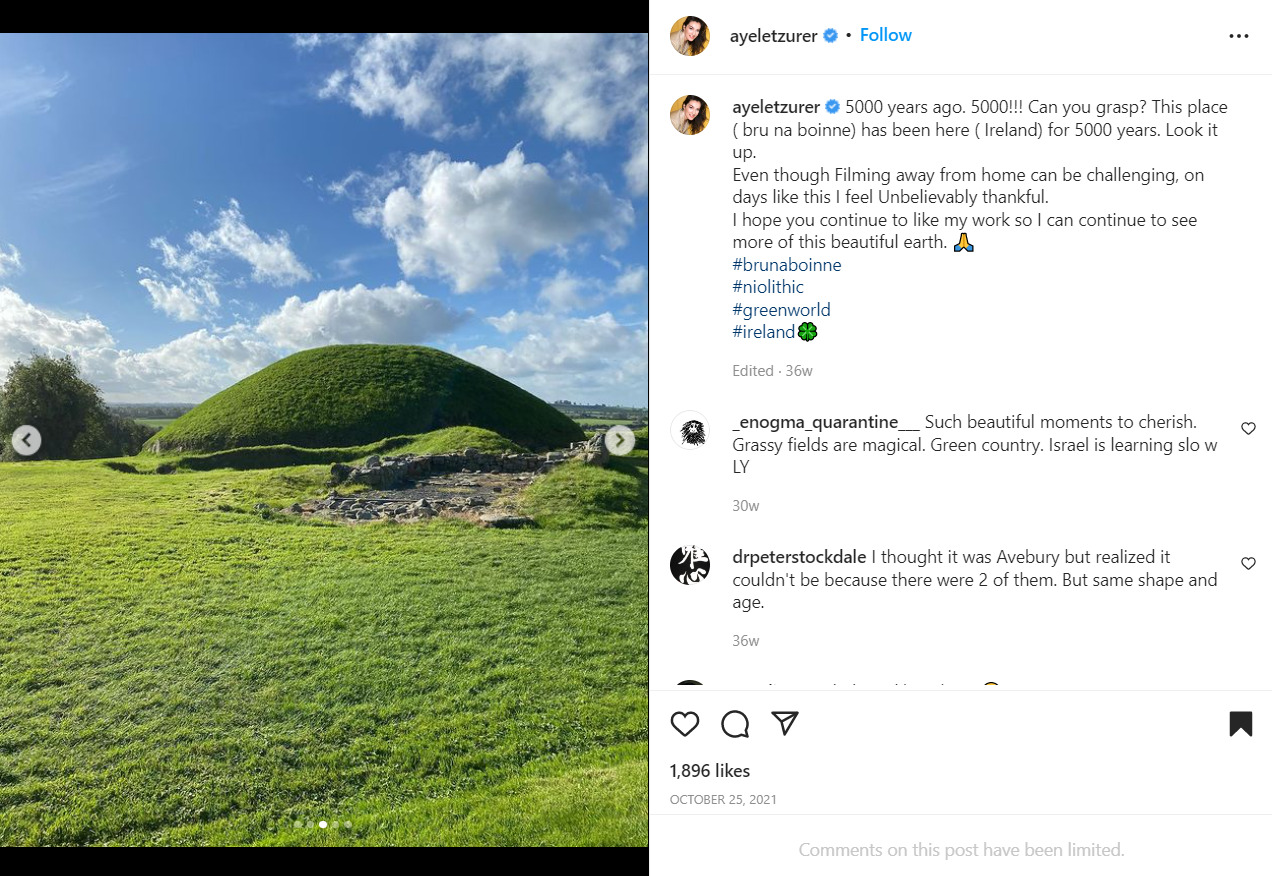
Task: Follow the account ayeletzurer
Action: [x=886, y=35]
